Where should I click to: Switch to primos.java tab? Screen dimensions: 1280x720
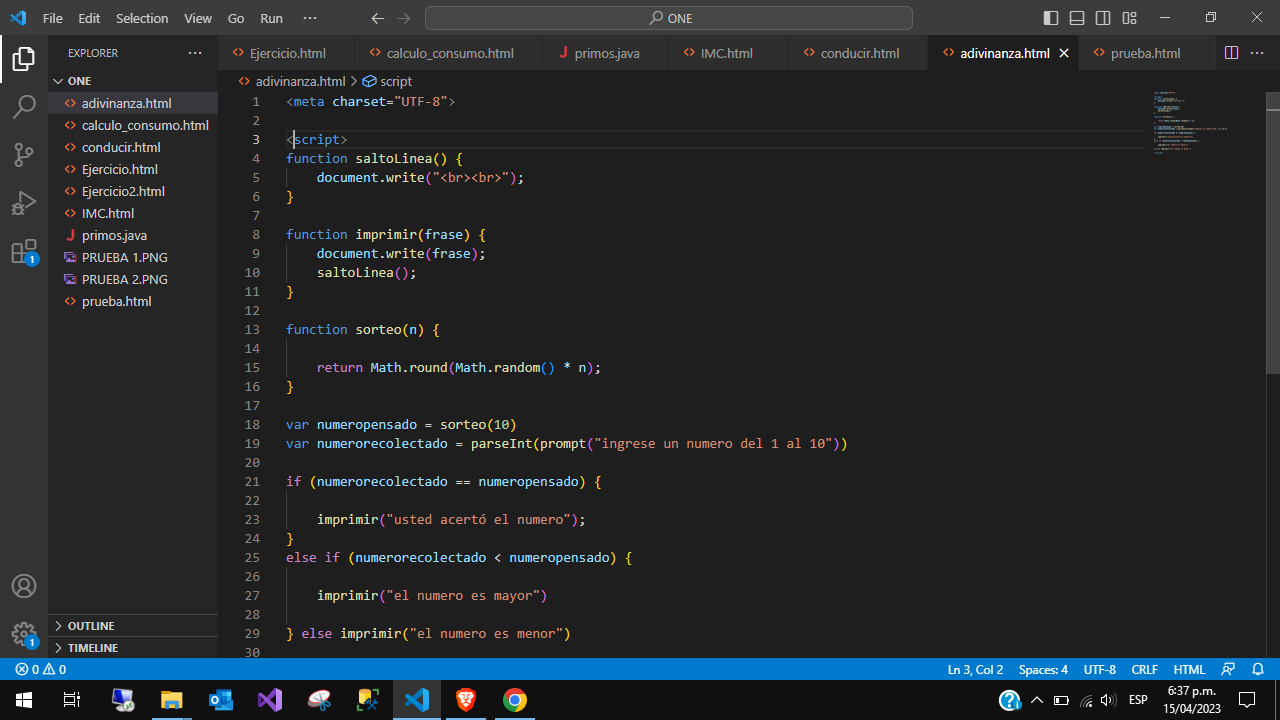[x=605, y=53]
